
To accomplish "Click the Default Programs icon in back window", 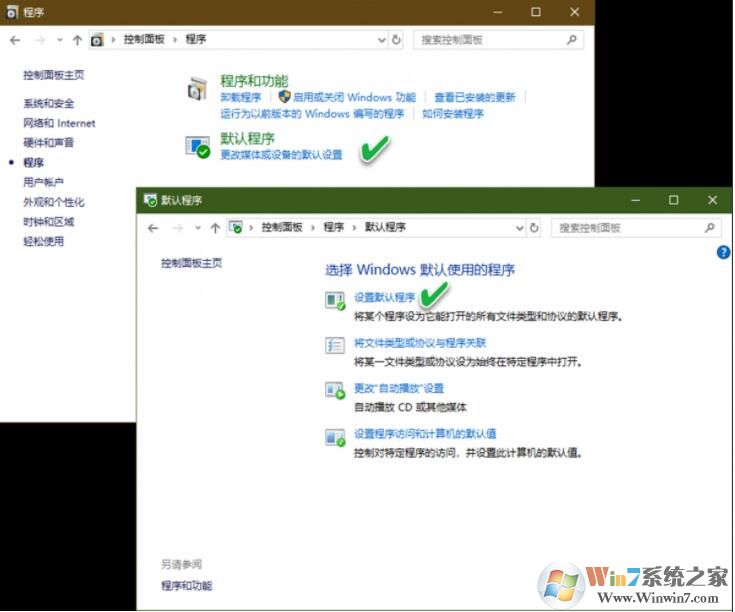I will [197, 147].
